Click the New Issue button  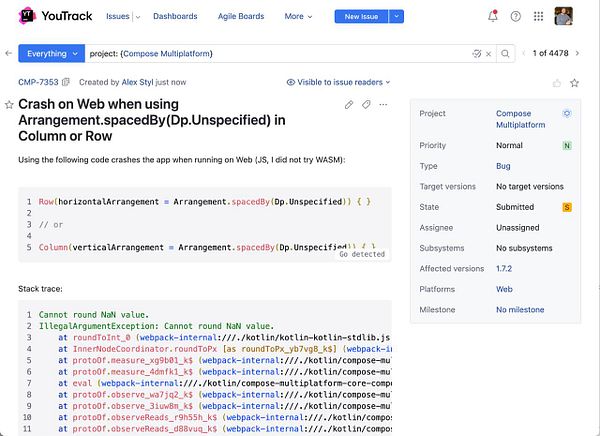[361, 16]
